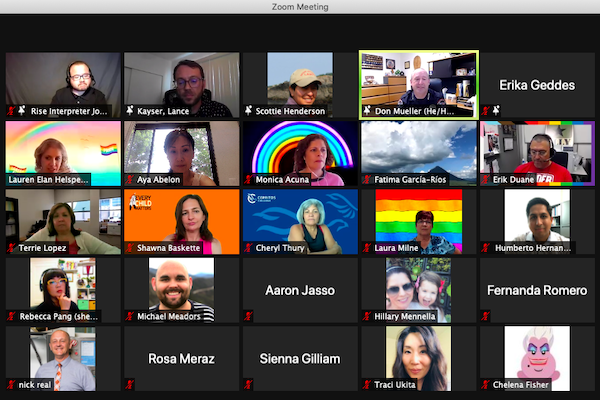Click the muted mic icon beside Humberto Hernan...
Viewport: 600px width, 400px height.
pyautogui.click(x=486, y=248)
